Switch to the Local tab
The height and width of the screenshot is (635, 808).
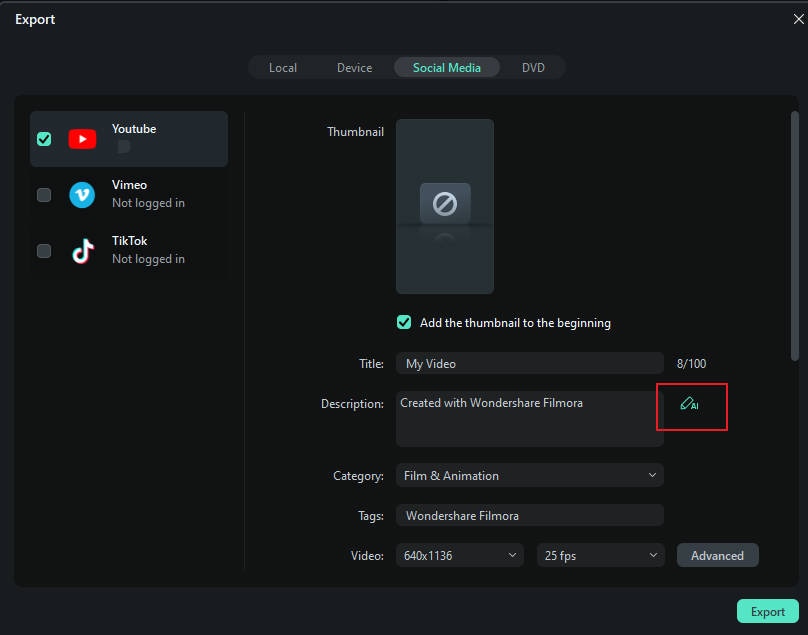coord(283,68)
